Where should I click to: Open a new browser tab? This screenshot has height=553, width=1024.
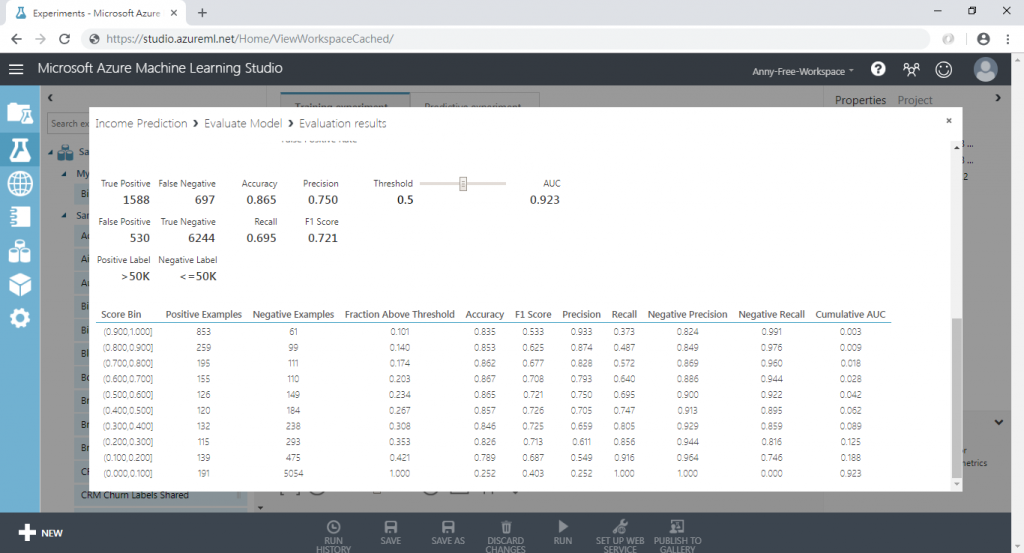pos(202,12)
